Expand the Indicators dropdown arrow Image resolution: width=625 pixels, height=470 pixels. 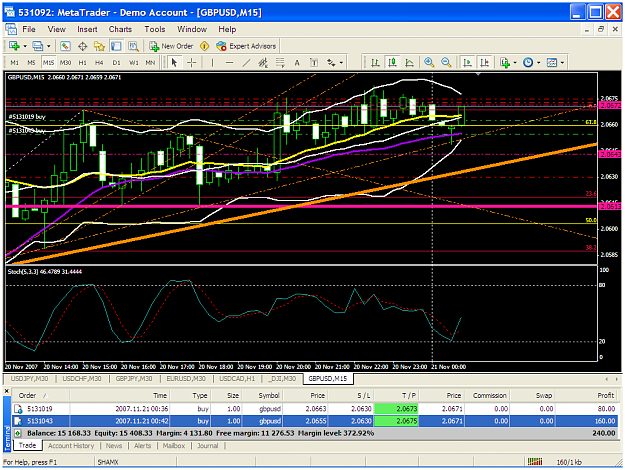pyautogui.click(x=515, y=63)
